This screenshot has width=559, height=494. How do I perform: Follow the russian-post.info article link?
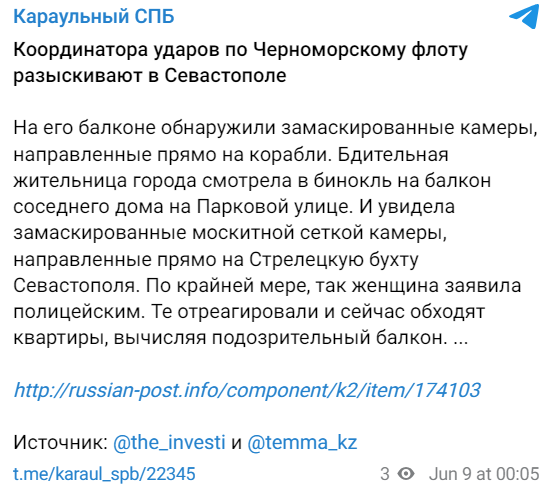coord(247,390)
